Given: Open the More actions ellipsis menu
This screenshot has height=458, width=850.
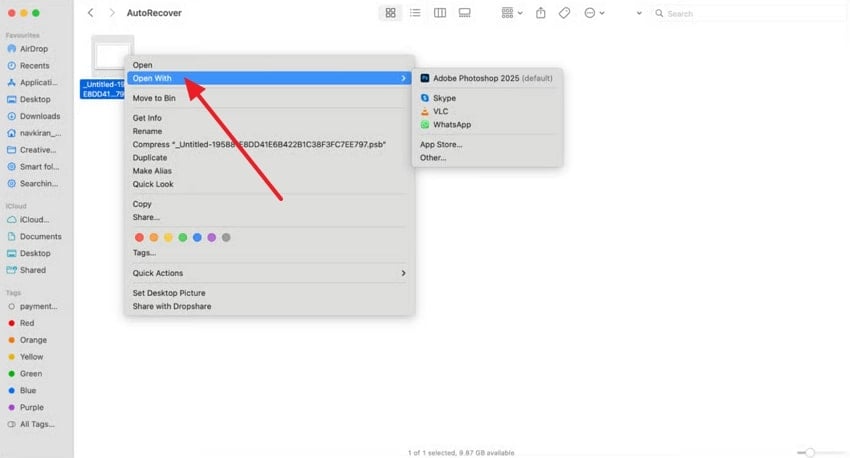Looking at the screenshot, I should [594, 13].
